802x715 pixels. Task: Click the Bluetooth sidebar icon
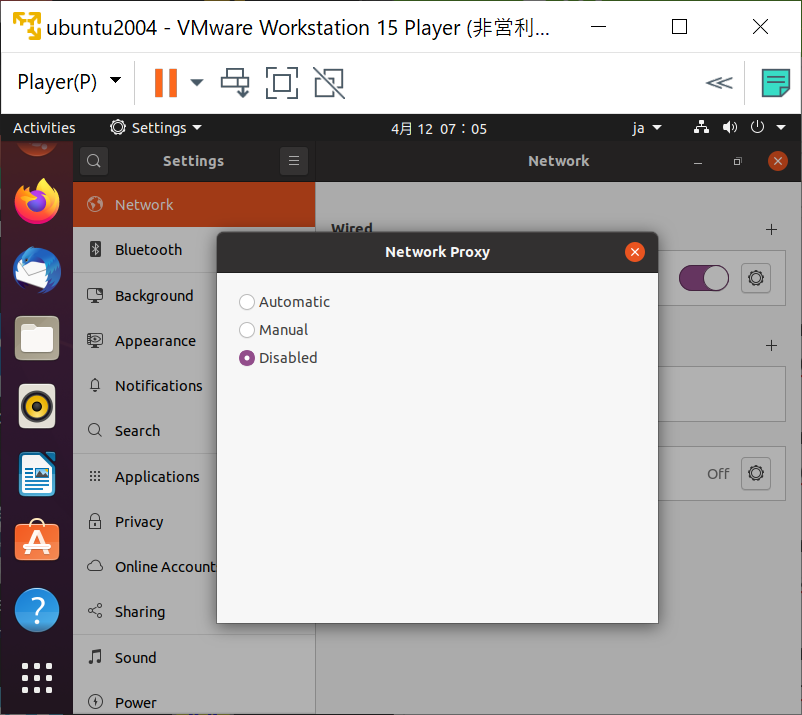95,250
